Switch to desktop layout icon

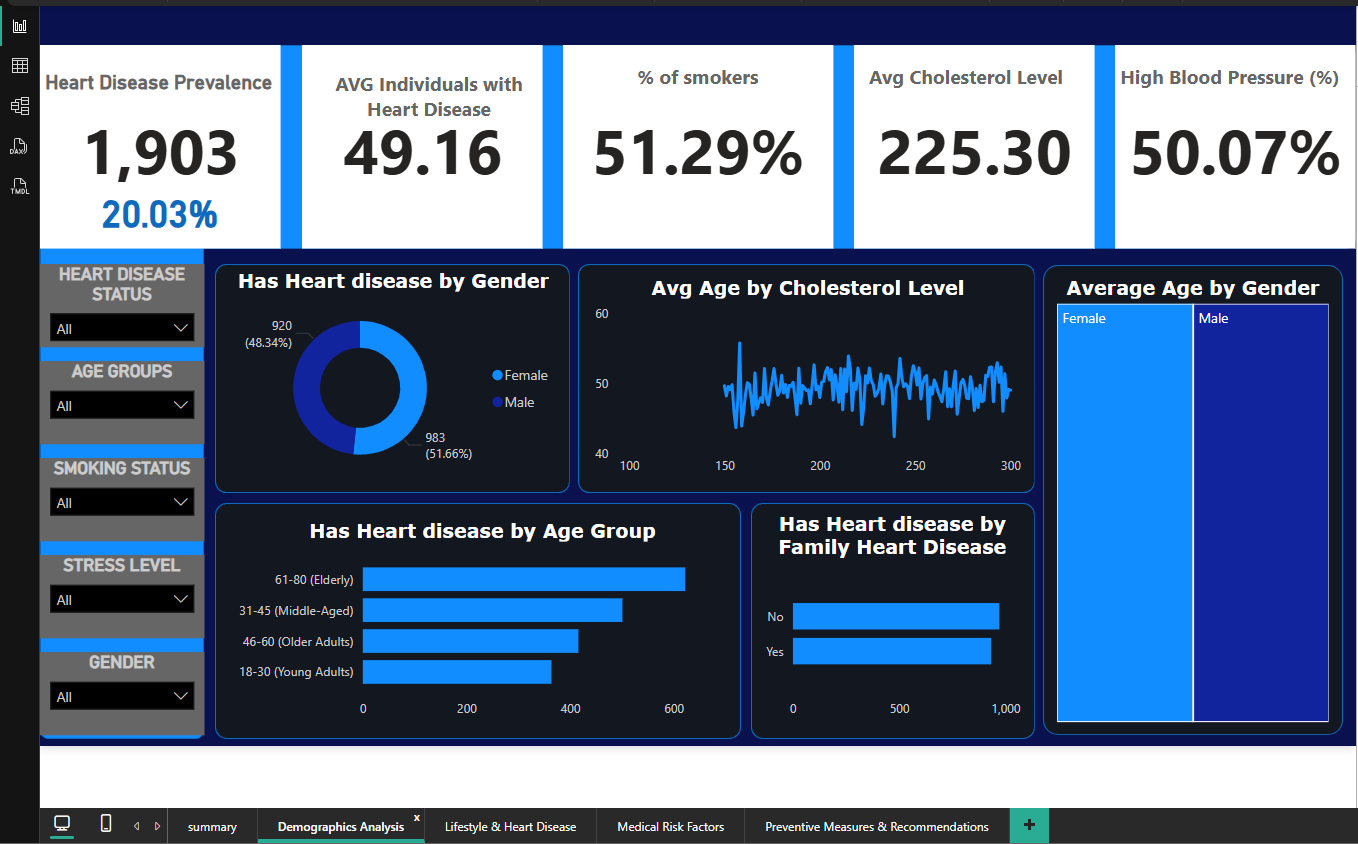tap(62, 824)
